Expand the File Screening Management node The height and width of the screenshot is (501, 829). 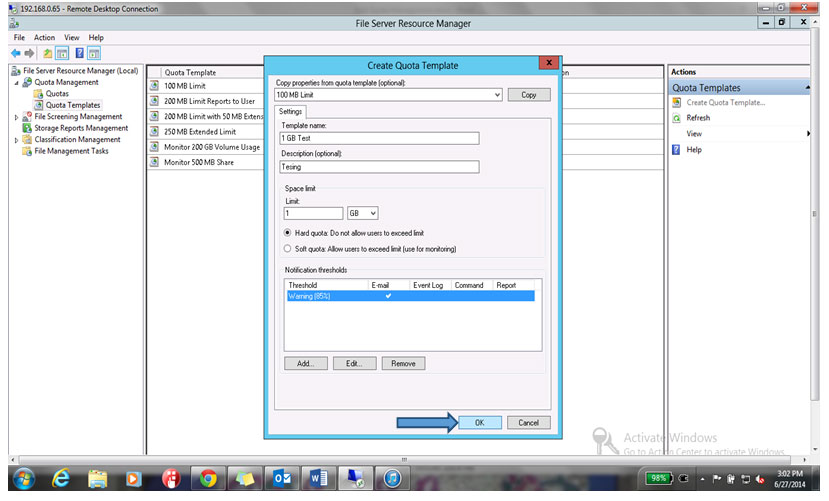tap(16, 117)
